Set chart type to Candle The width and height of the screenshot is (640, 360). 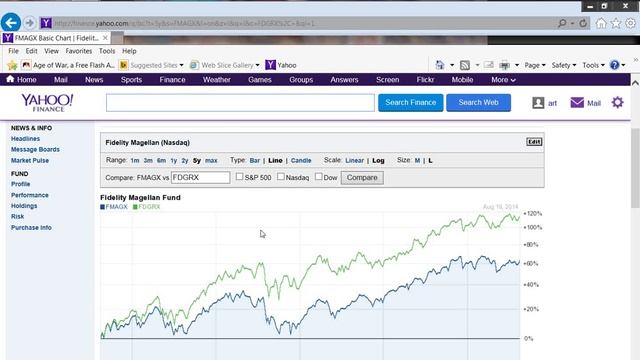point(301,160)
